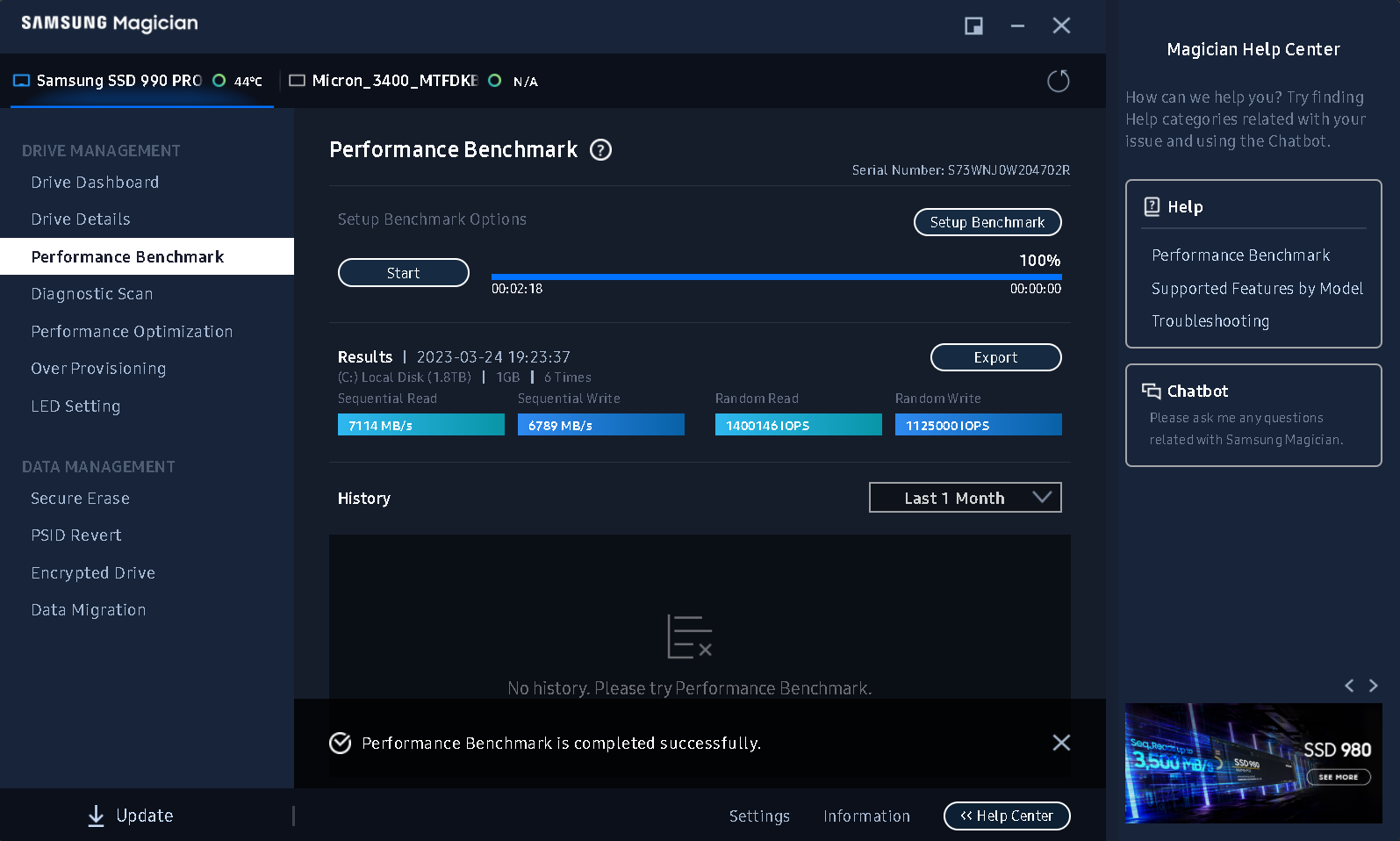
Task: Navigate to Secure Erase
Action: point(80,499)
